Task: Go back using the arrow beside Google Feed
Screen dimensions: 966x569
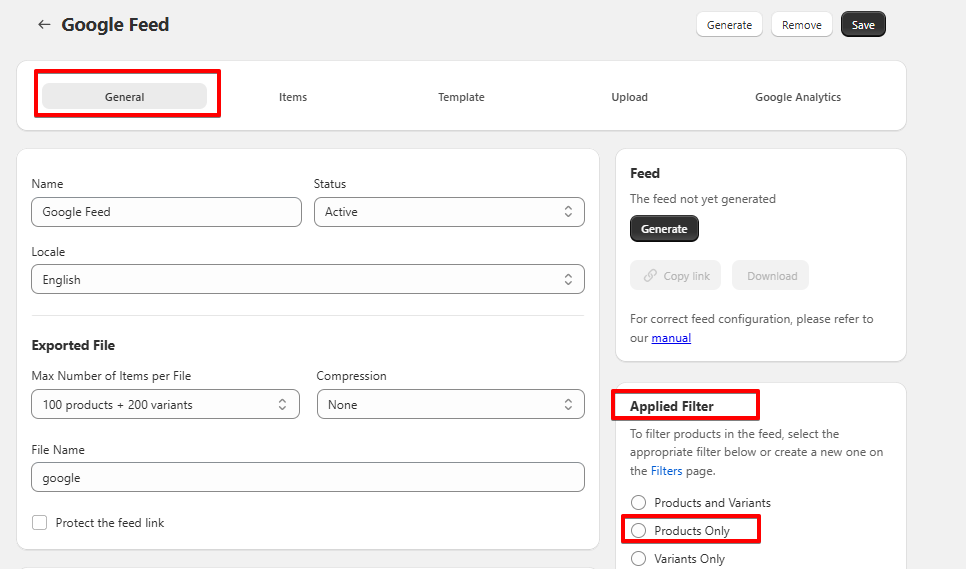Action: tap(44, 25)
